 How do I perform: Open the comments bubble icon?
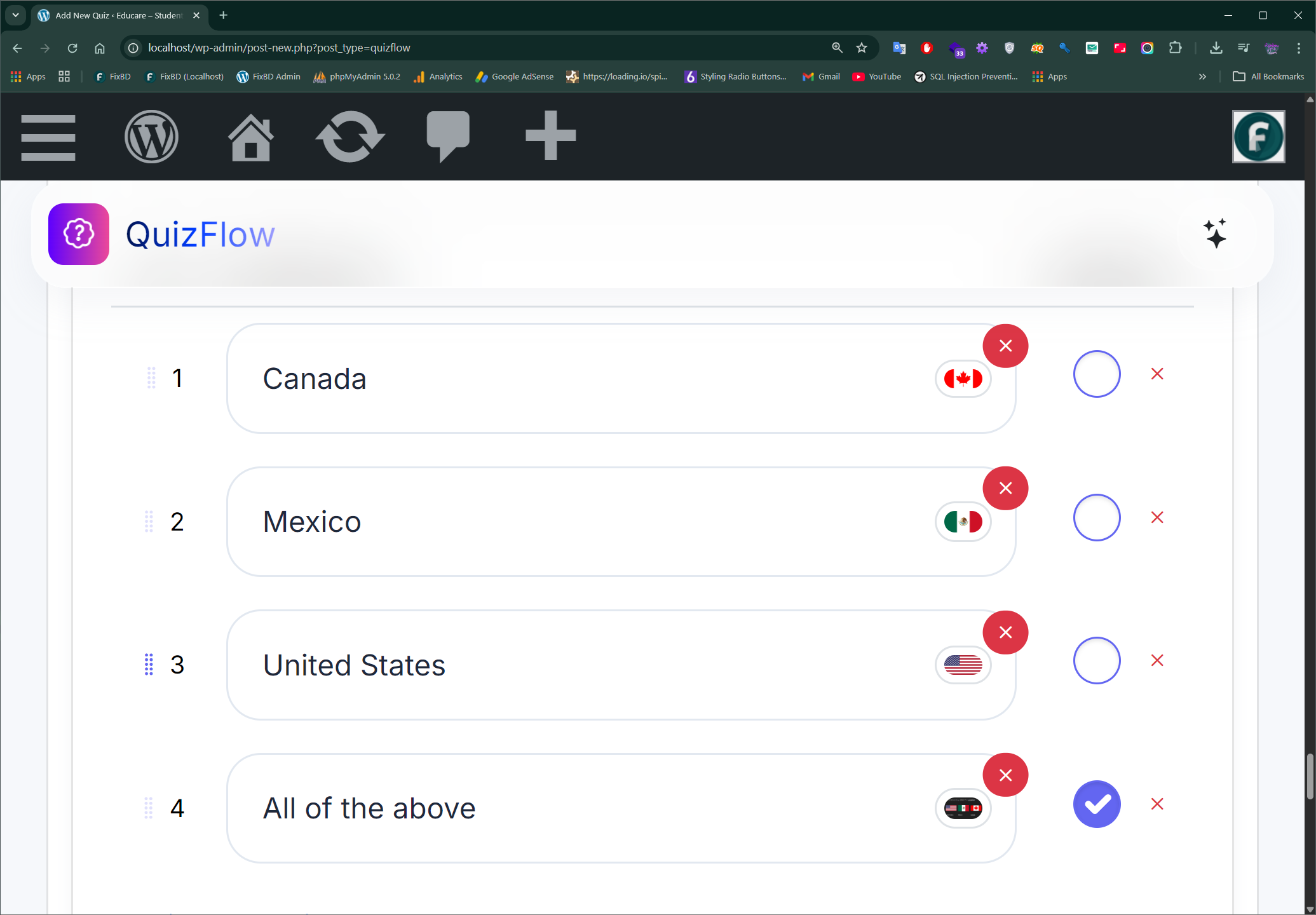[x=448, y=135]
